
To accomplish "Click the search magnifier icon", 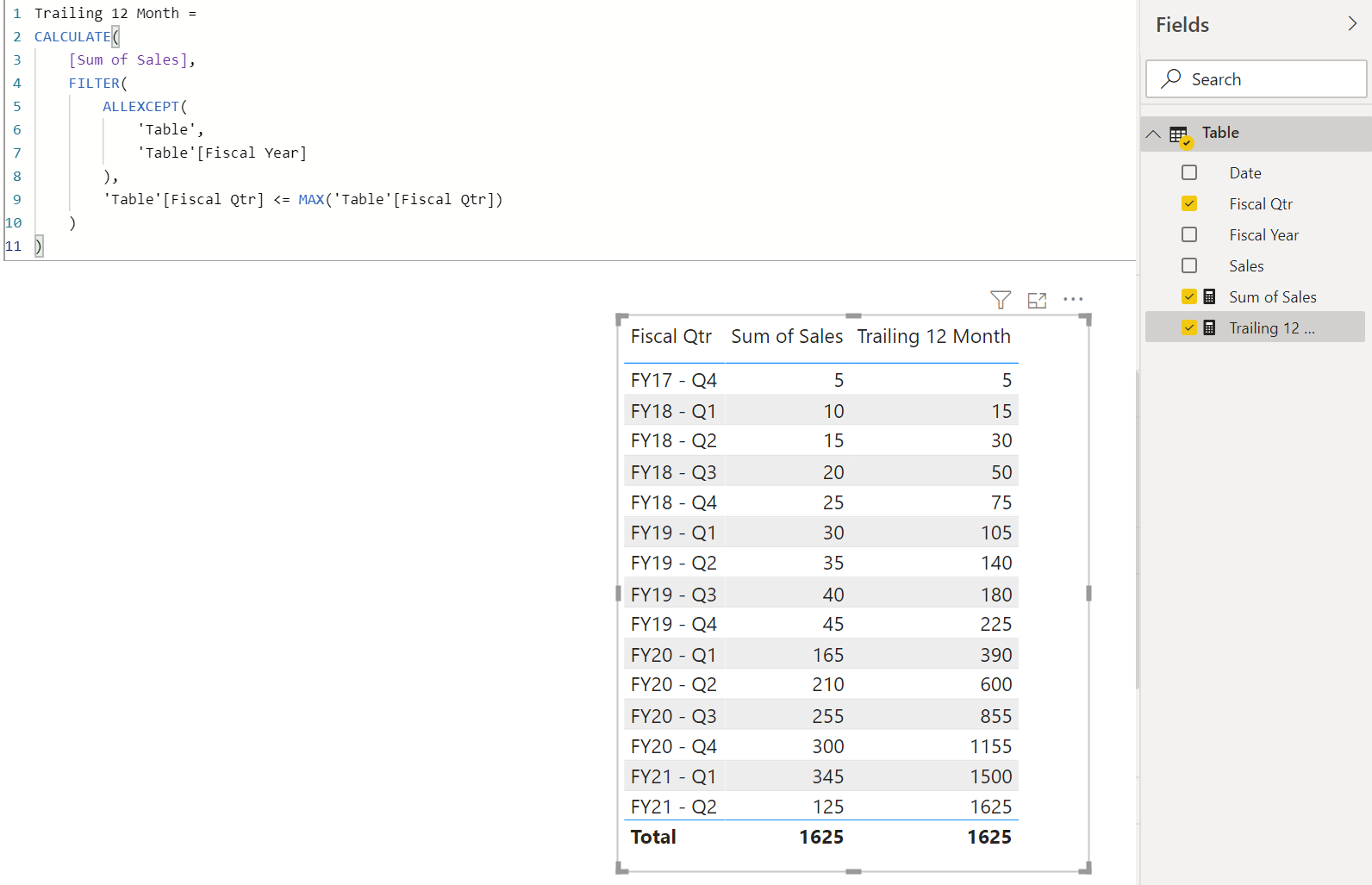I will (x=1170, y=78).
